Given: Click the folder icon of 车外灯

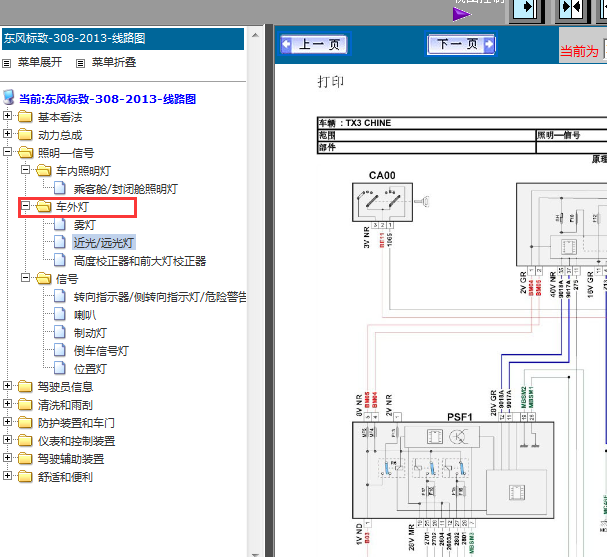Looking at the screenshot, I should pyautogui.click(x=44, y=206).
